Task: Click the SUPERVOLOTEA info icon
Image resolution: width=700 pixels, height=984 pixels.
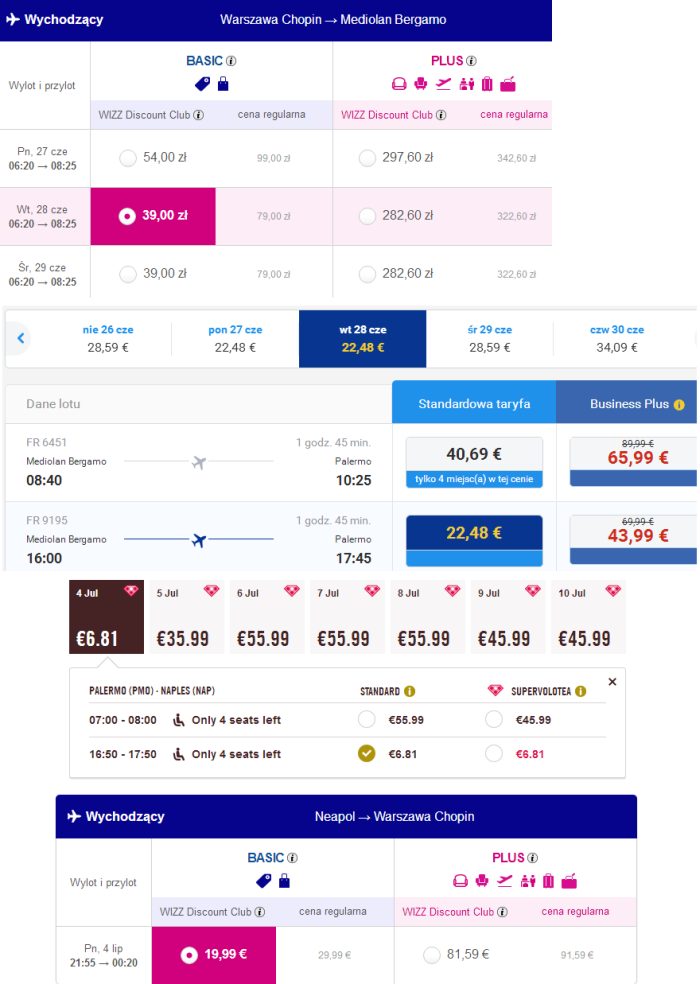Action: tap(581, 691)
